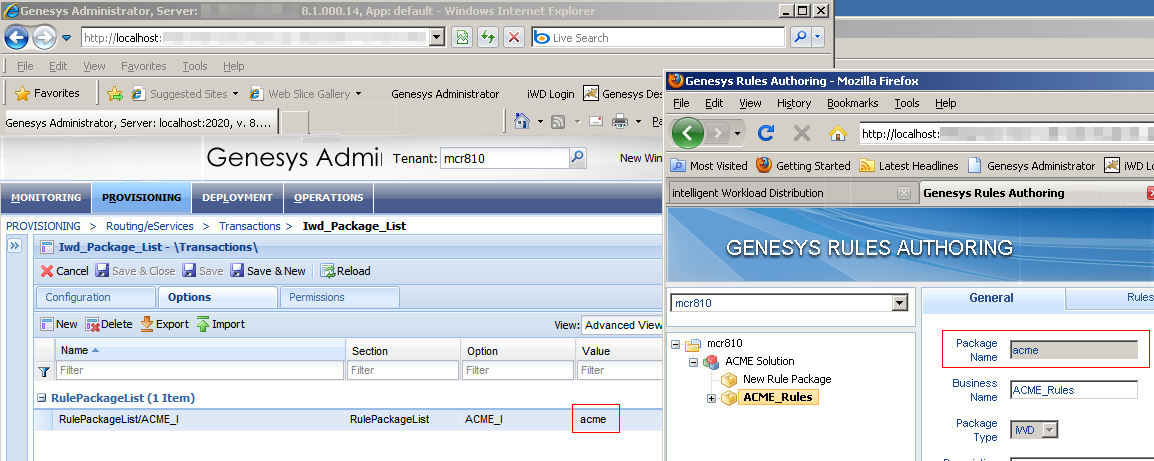
Task: Open the mcr810 tenant dropdown
Action: coord(898,303)
